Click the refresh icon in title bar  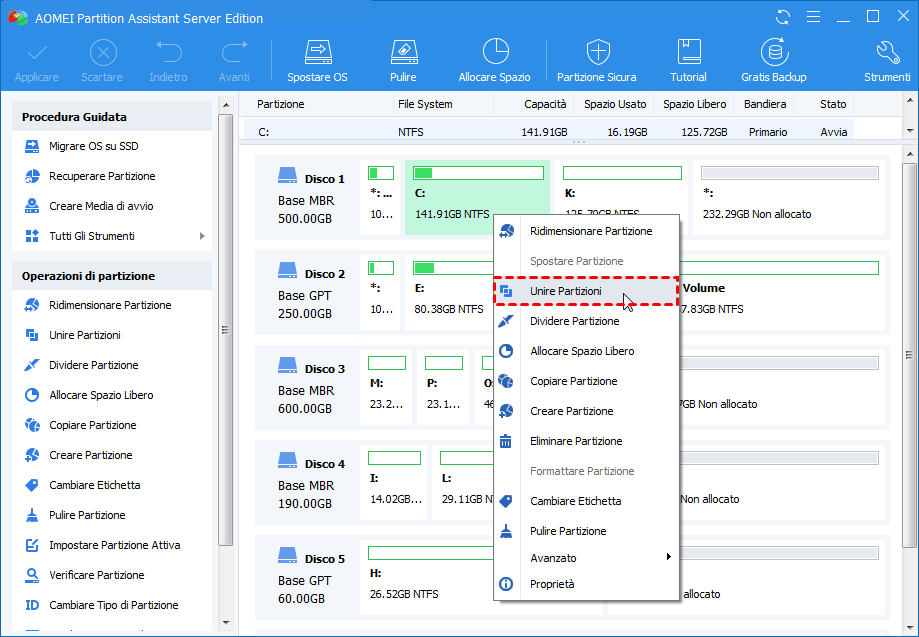783,17
